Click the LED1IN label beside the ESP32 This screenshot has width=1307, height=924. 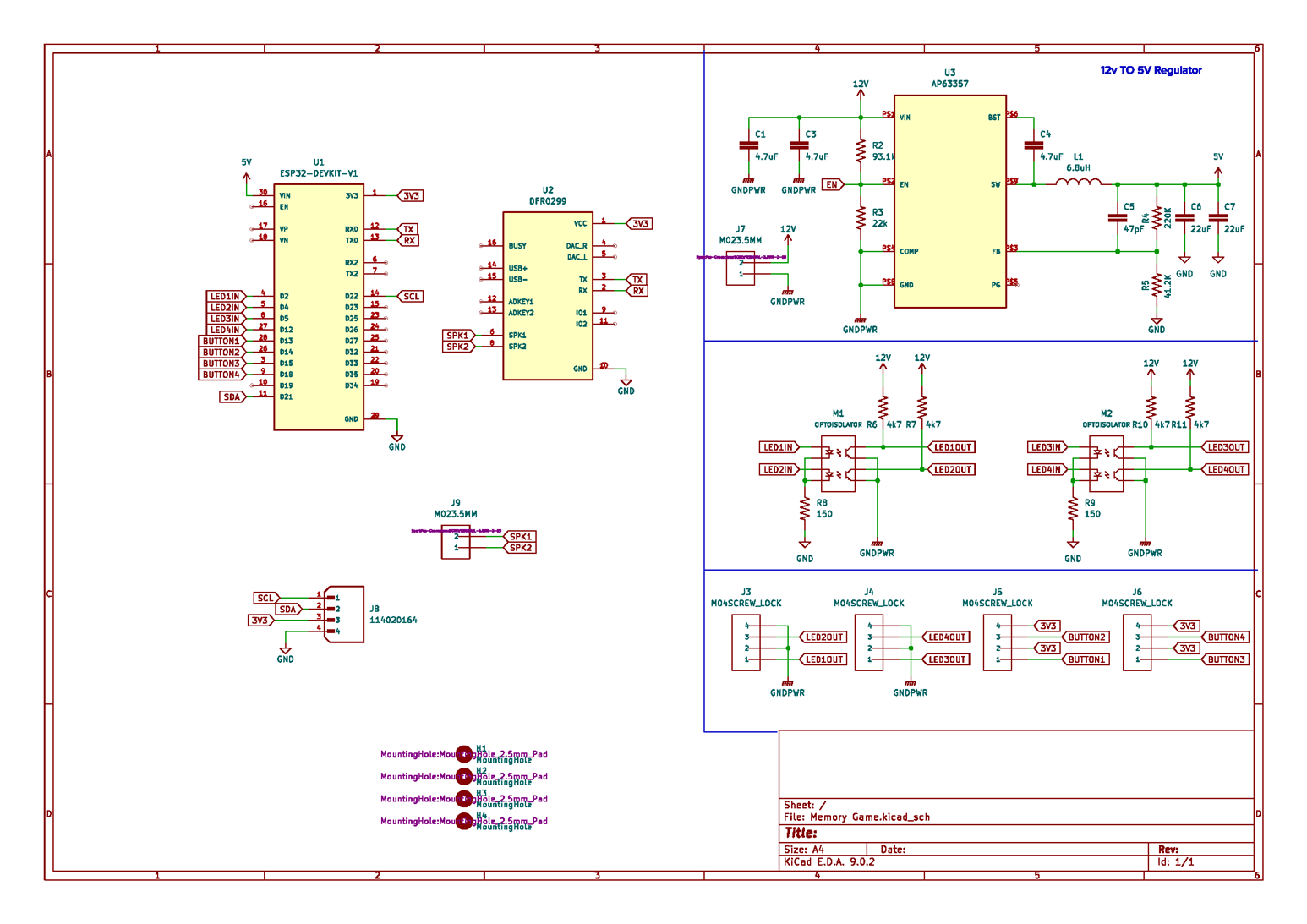(225, 297)
